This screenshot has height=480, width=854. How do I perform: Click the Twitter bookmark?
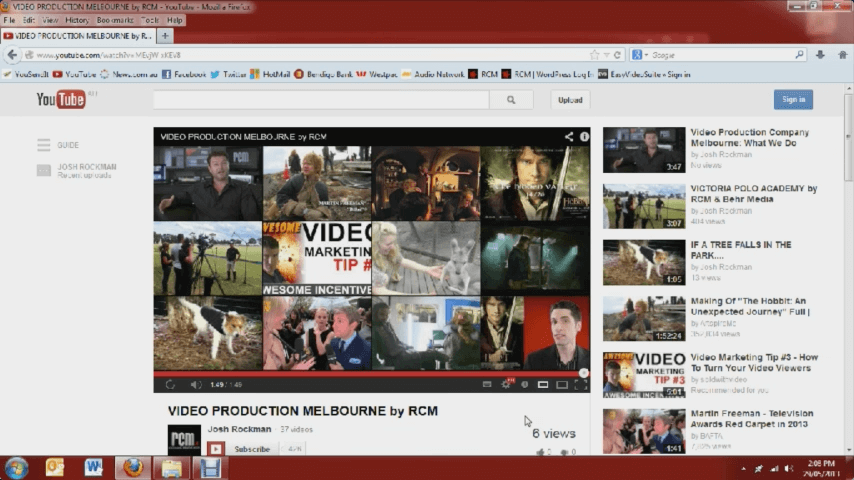click(x=229, y=75)
